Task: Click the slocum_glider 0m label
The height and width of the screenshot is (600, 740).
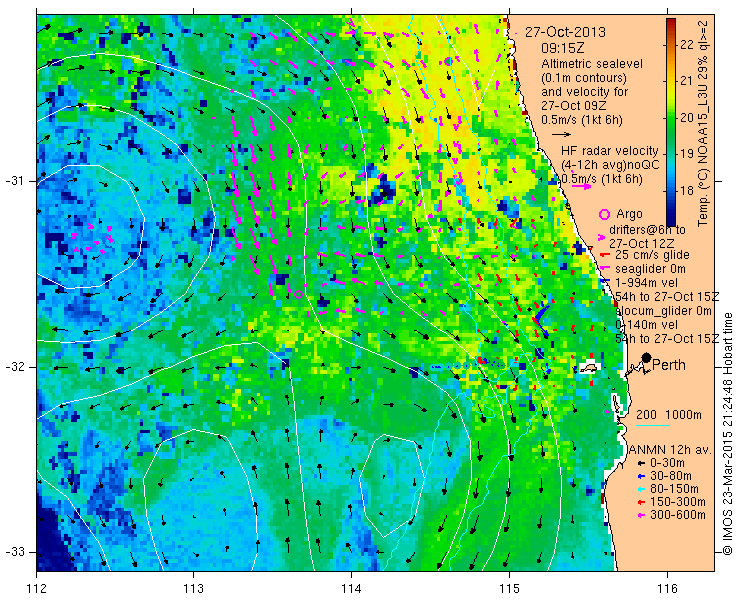Action: (x=664, y=311)
